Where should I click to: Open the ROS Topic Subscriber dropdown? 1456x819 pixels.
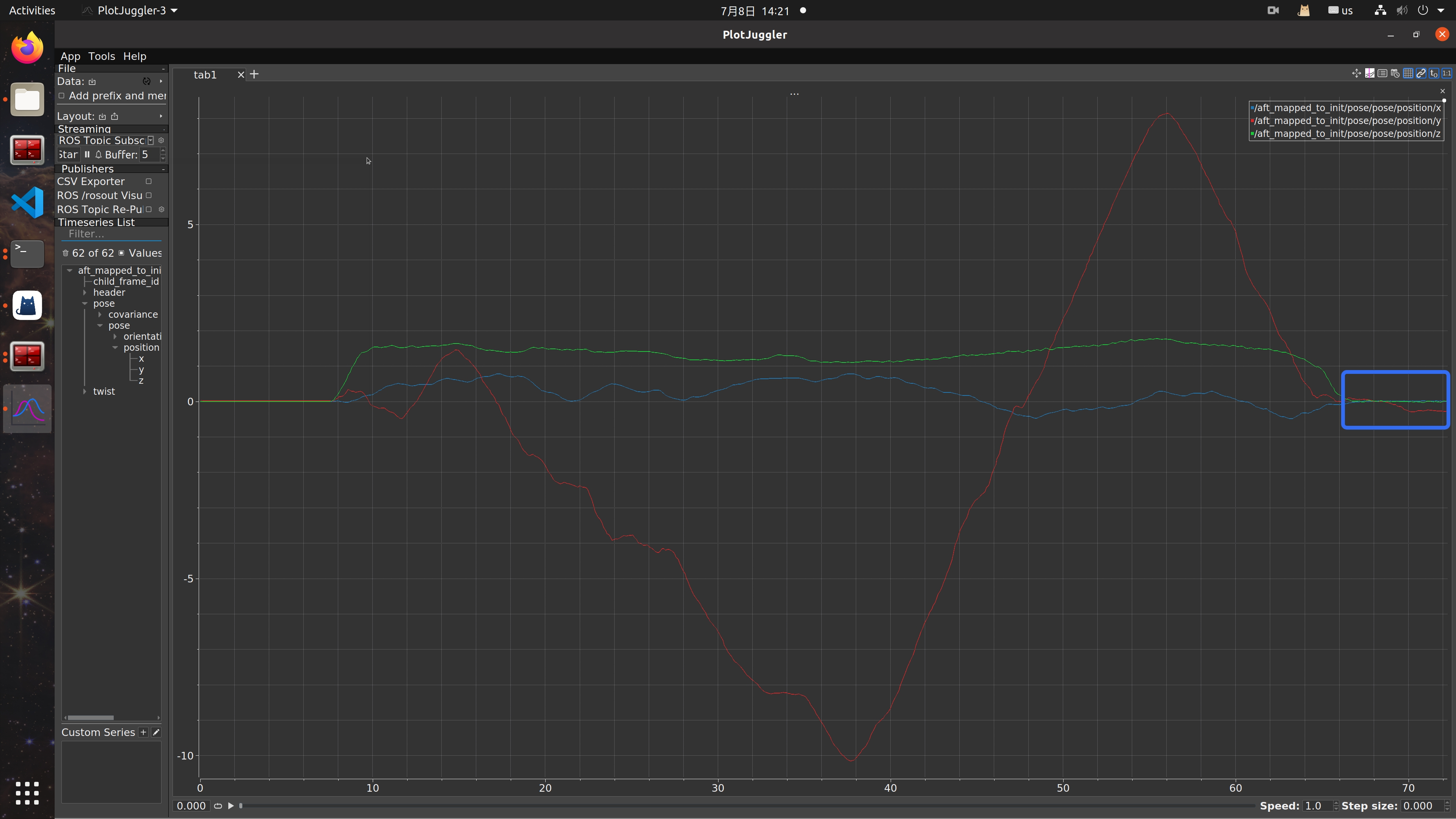pos(151,140)
